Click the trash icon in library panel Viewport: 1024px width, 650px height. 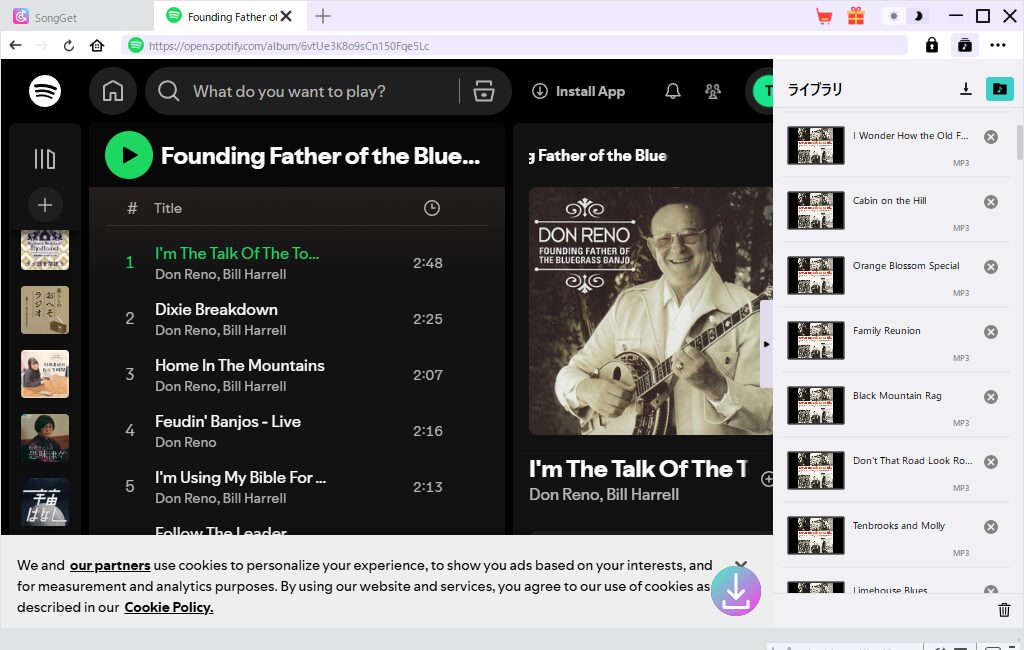pyautogui.click(x=1004, y=610)
